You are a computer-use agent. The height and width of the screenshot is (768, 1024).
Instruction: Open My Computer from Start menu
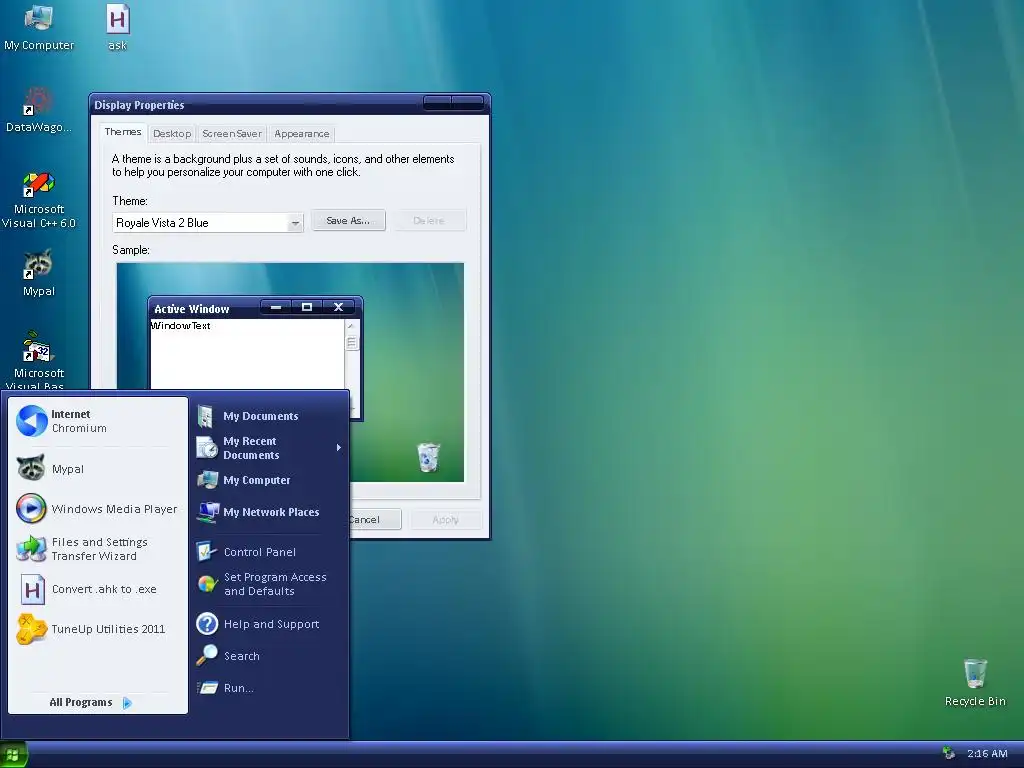tap(269, 480)
